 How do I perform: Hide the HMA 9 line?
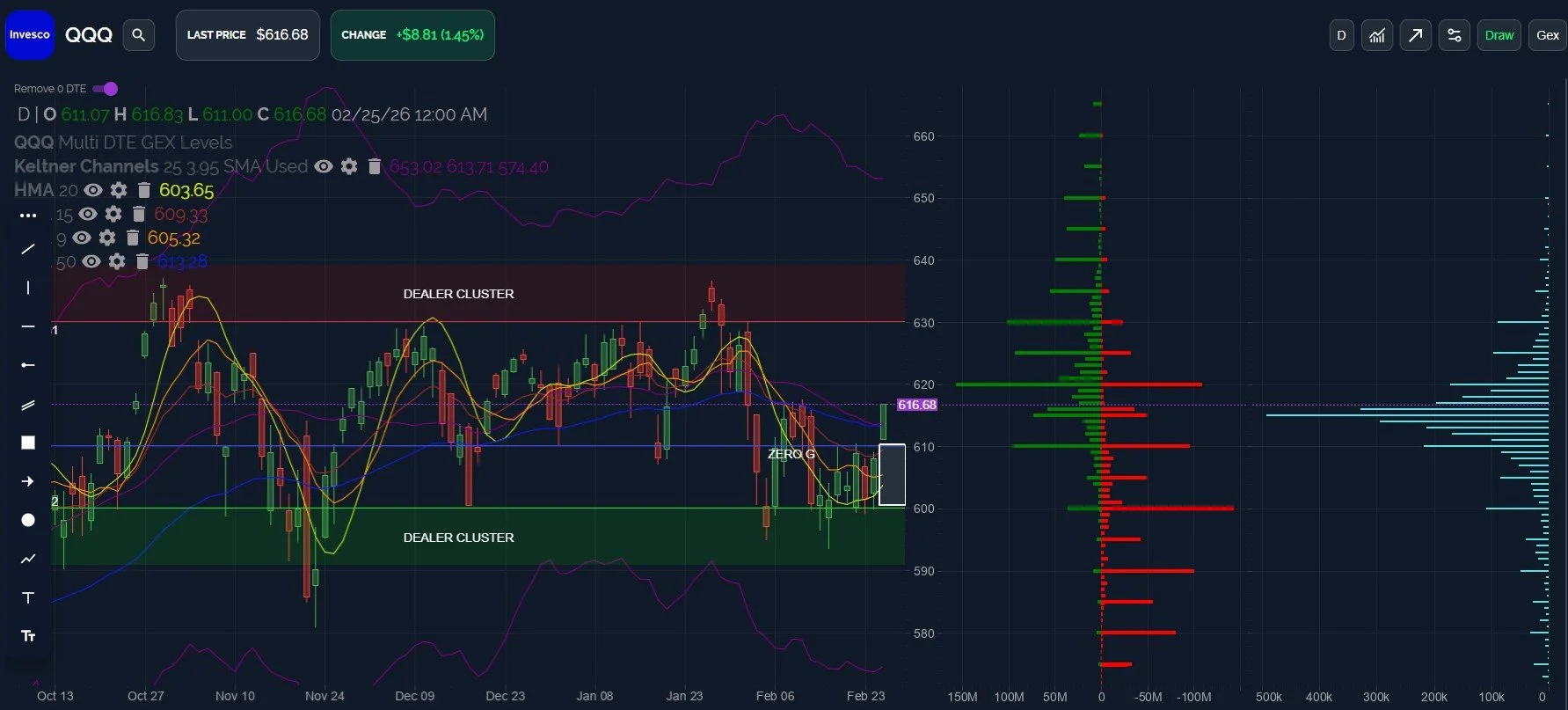point(82,238)
